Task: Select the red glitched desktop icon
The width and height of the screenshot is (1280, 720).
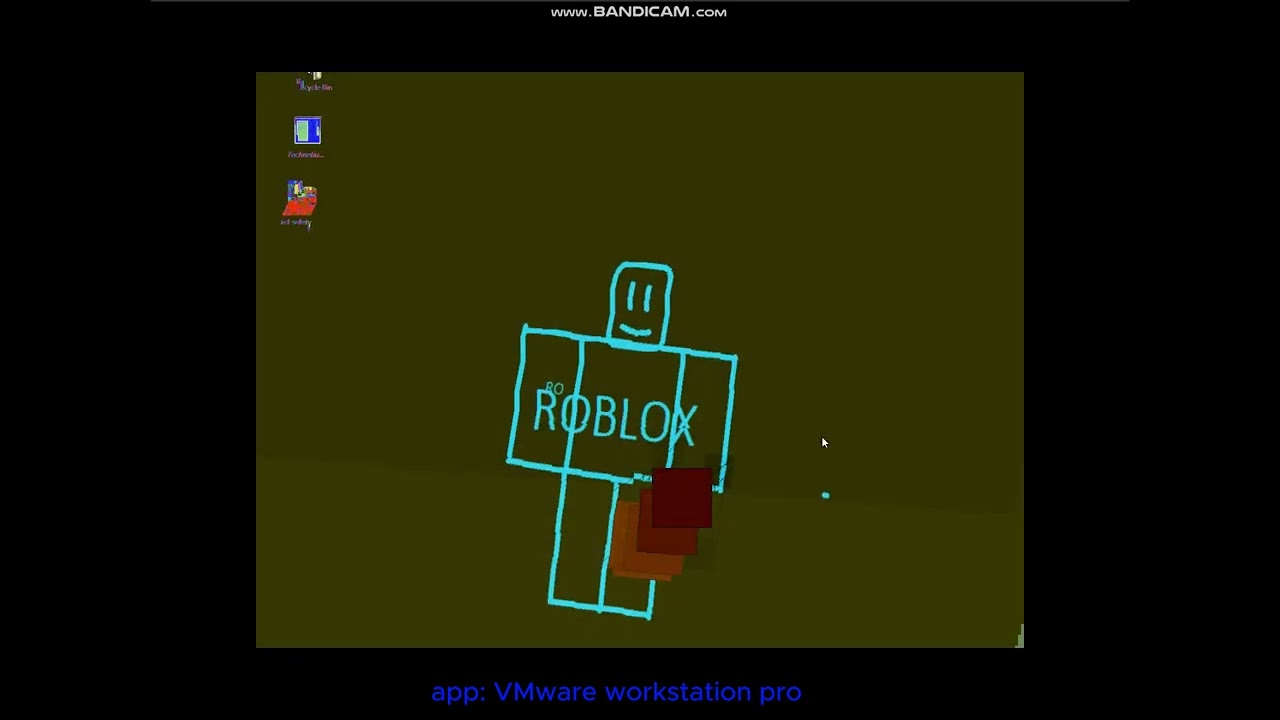Action: (x=301, y=198)
